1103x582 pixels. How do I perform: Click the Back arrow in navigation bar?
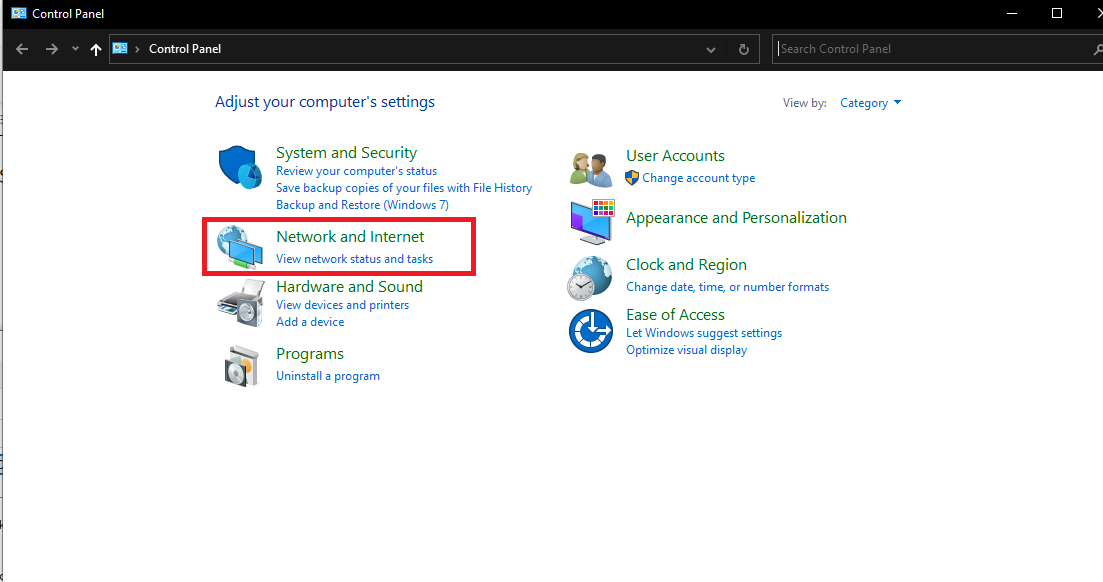22,49
